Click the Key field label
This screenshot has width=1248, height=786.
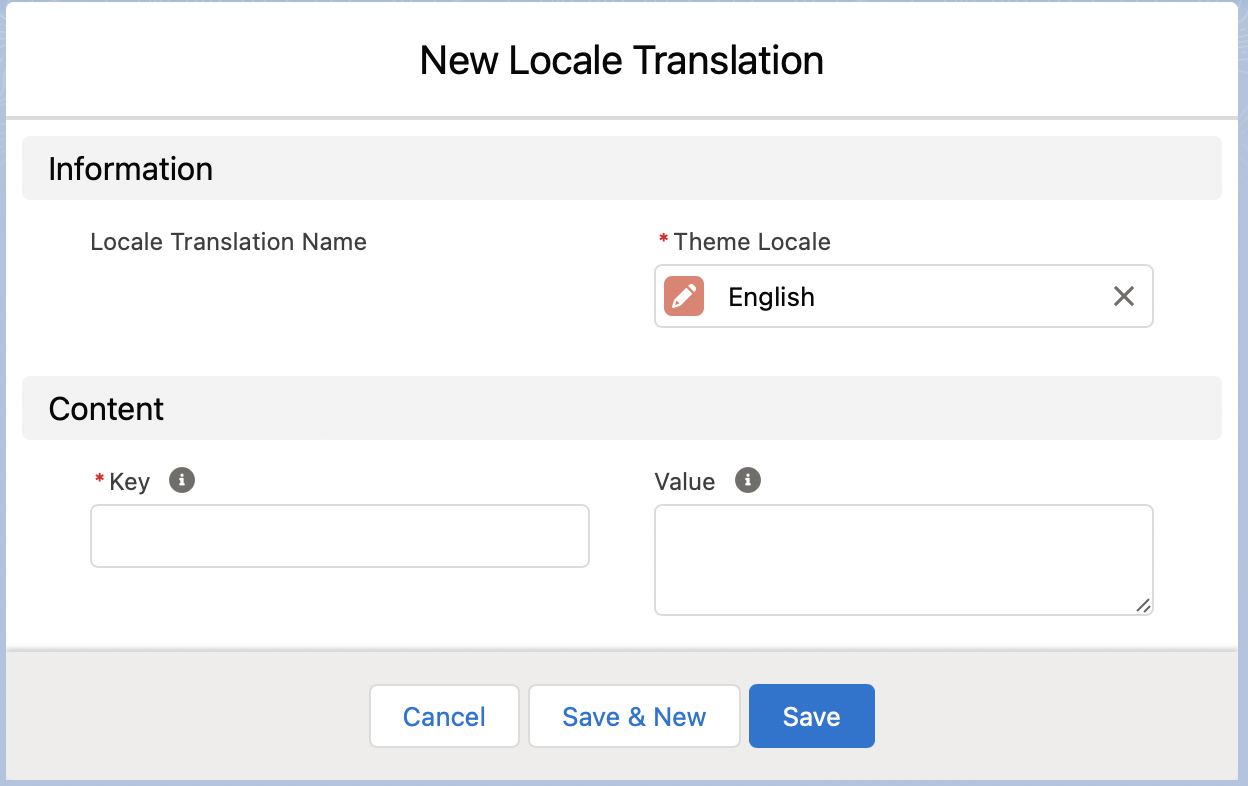point(130,482)
